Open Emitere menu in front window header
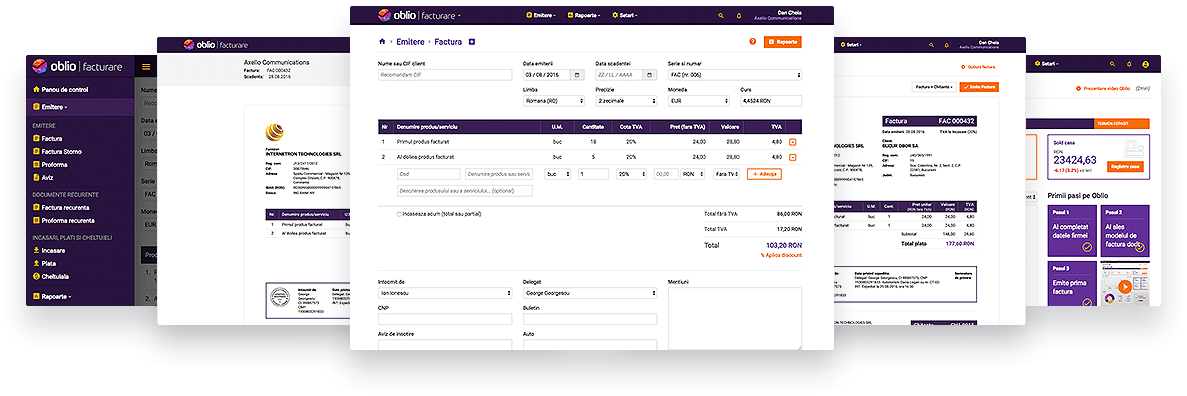 point(541,15)
